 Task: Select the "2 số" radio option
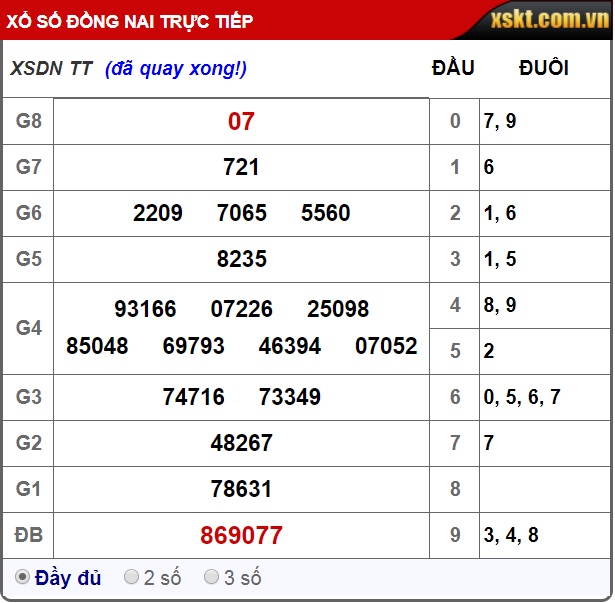131,577
